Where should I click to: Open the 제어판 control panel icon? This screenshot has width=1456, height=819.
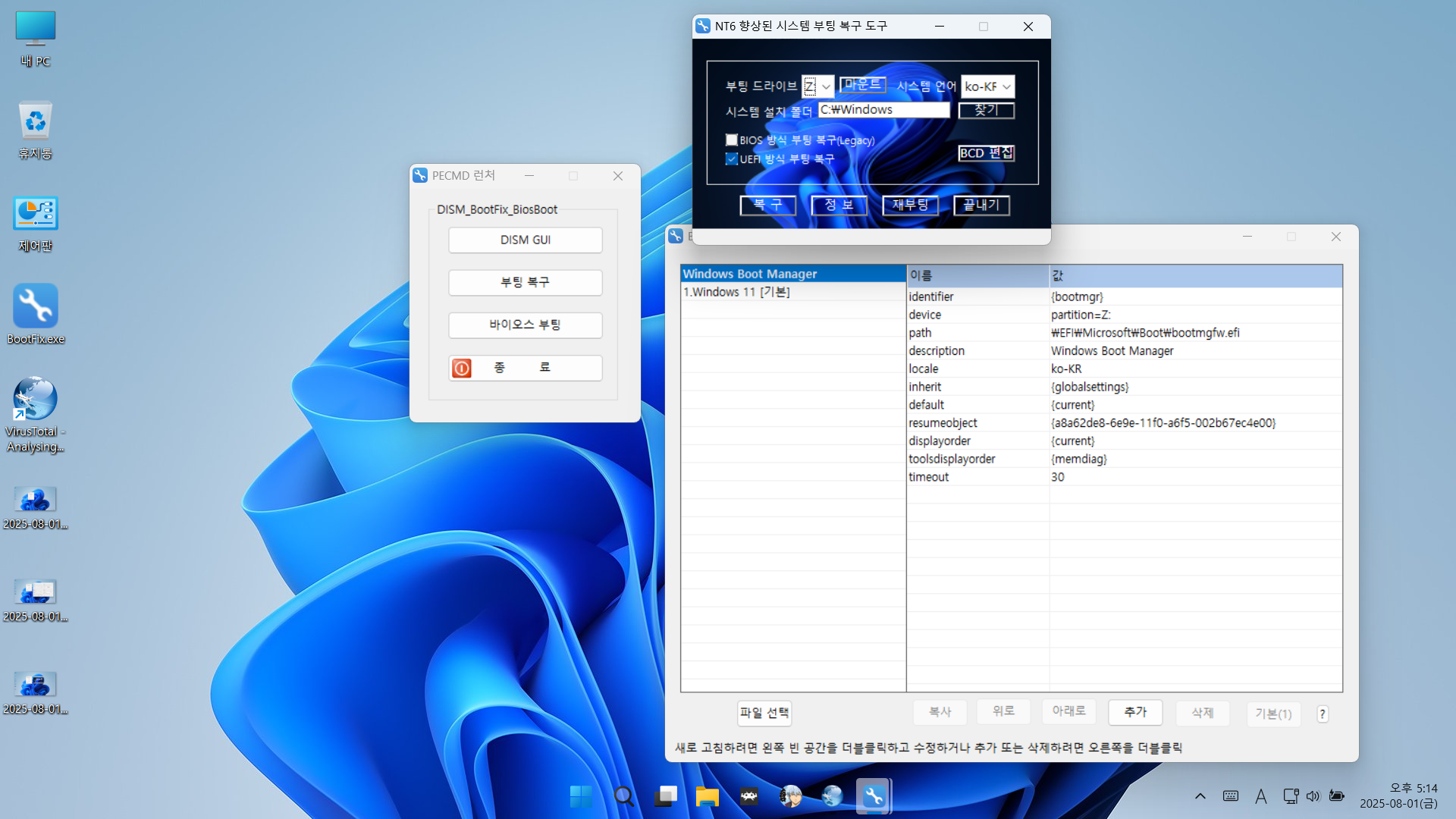[x=35, y=215]
